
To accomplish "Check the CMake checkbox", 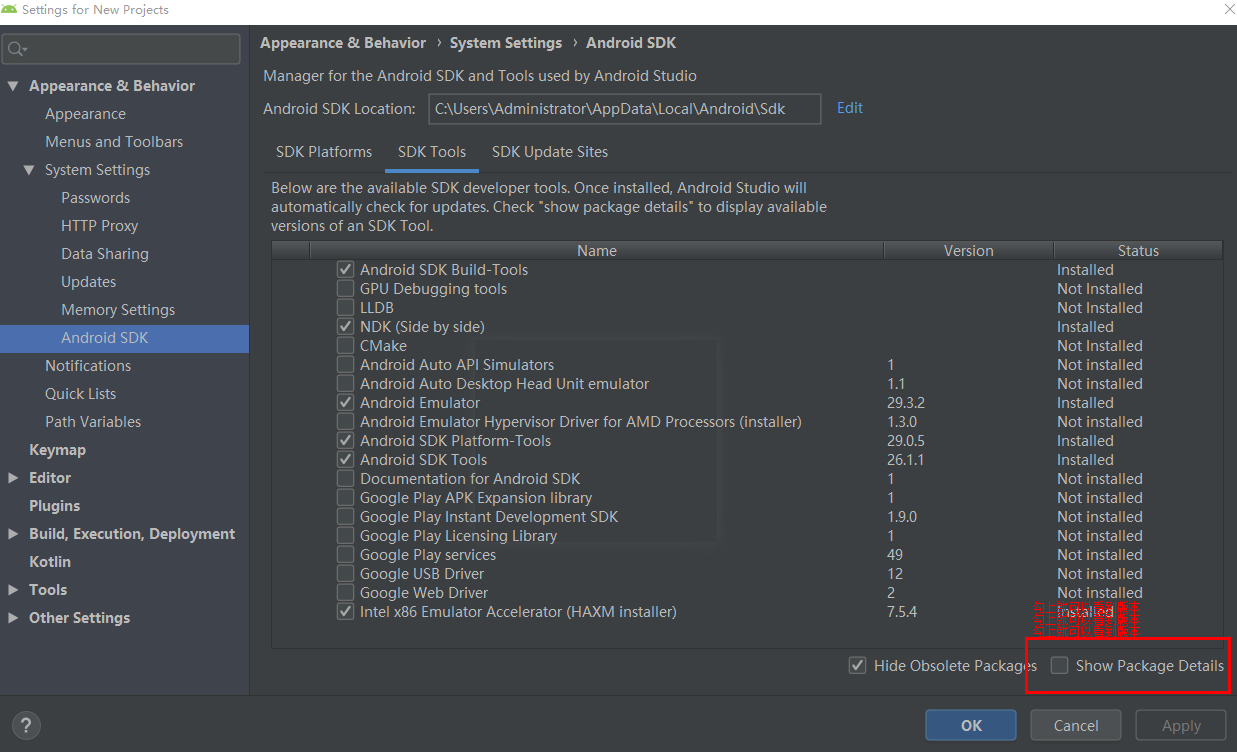I will pyautogui.click(x=345, y=346).
